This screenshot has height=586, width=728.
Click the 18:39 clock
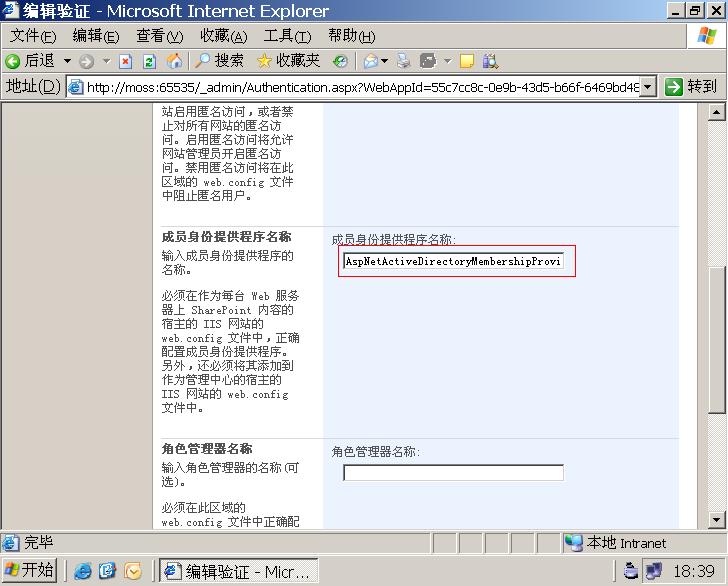pyautogui.click(x=694, y=571)
